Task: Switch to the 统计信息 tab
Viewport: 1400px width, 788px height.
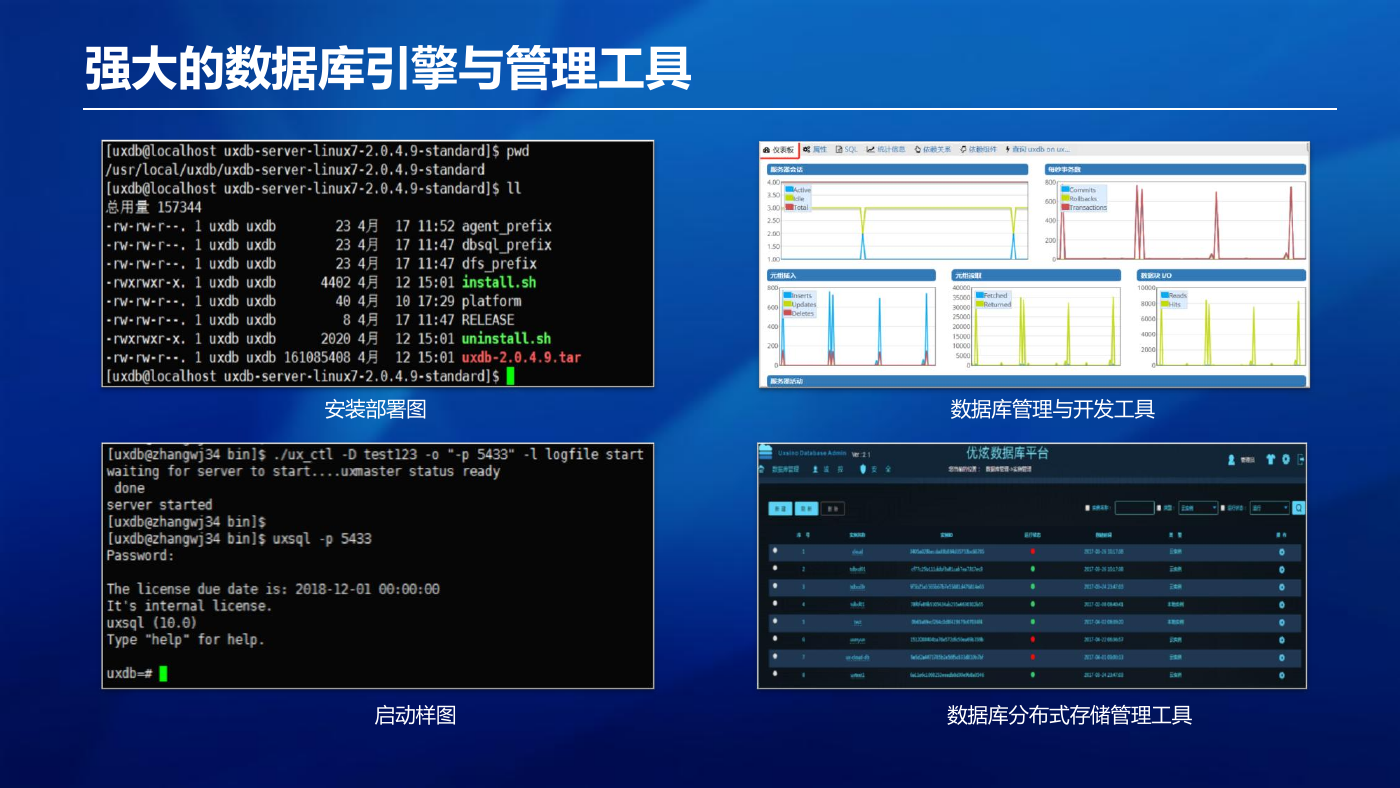Action: 886,150
